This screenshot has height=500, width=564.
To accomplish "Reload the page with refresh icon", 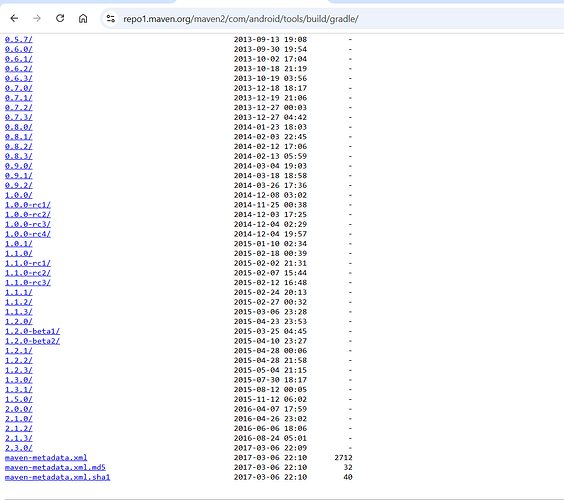I will [x=60, y=18].
